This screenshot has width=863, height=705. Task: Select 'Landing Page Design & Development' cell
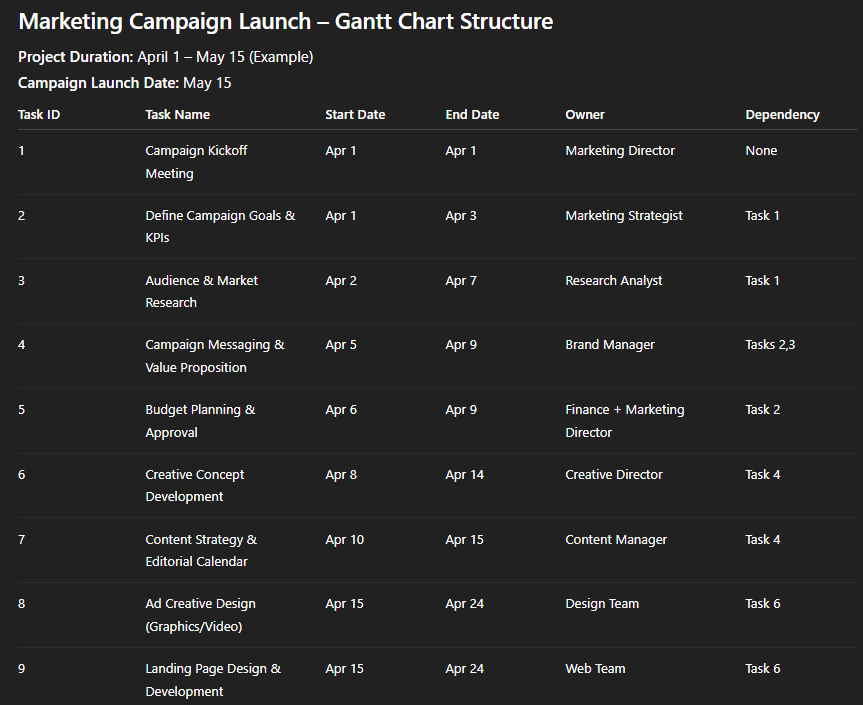[213, 680]
